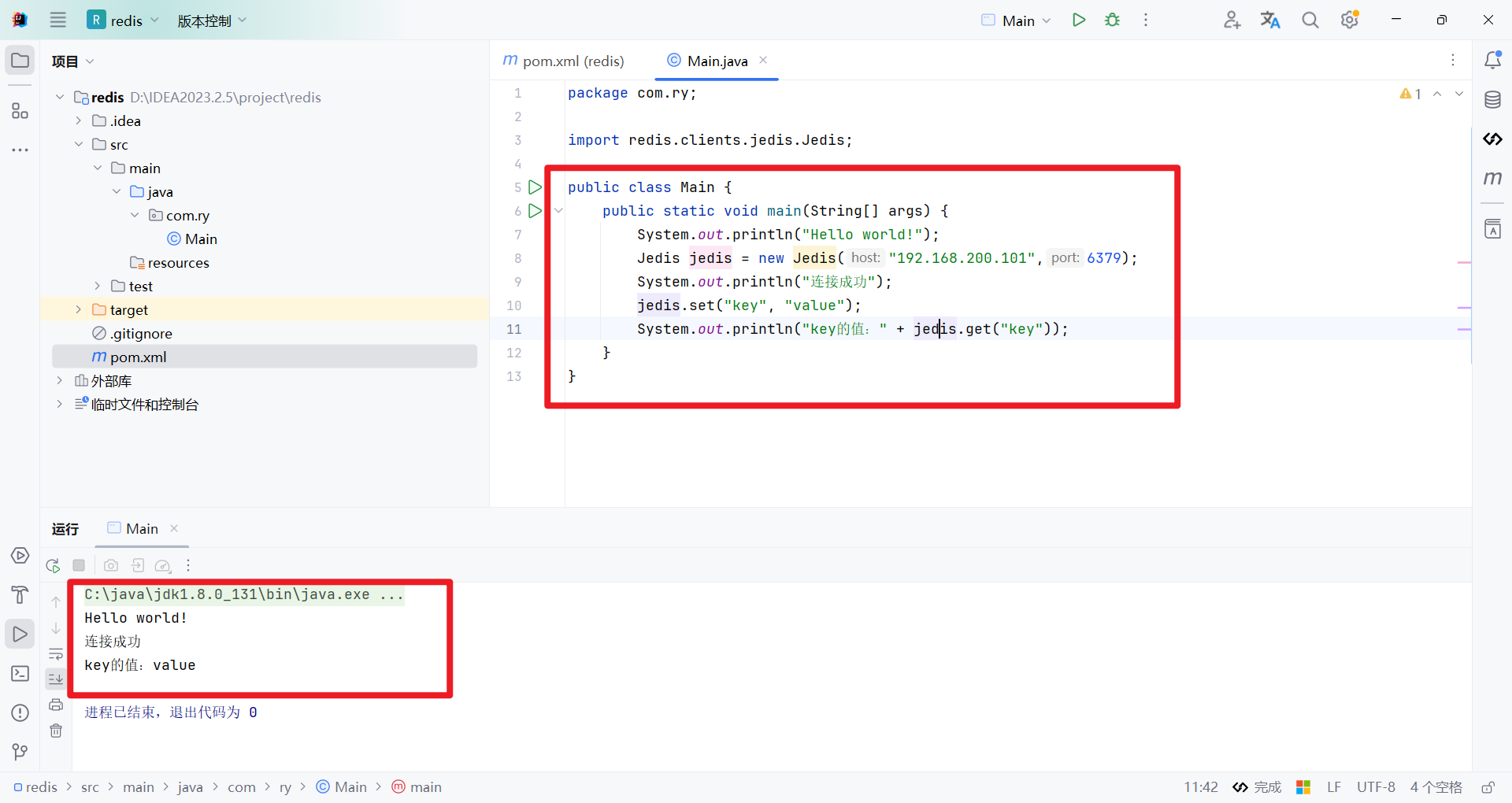Screen dimensions: 1512x803
Task: Expand the 外部库 node
Action: tap(59, 380)
